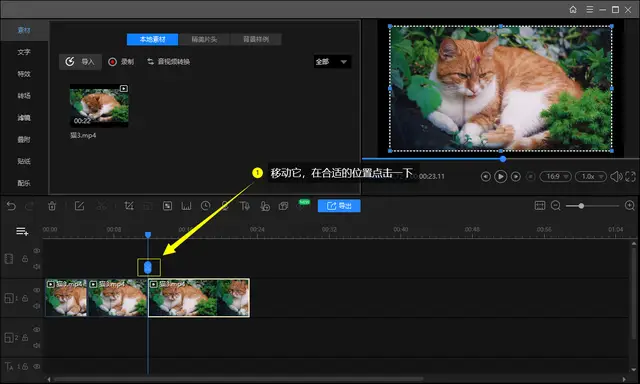Open the 转场 sidebar section
This screenshot has width=640, height=384.
24,95
